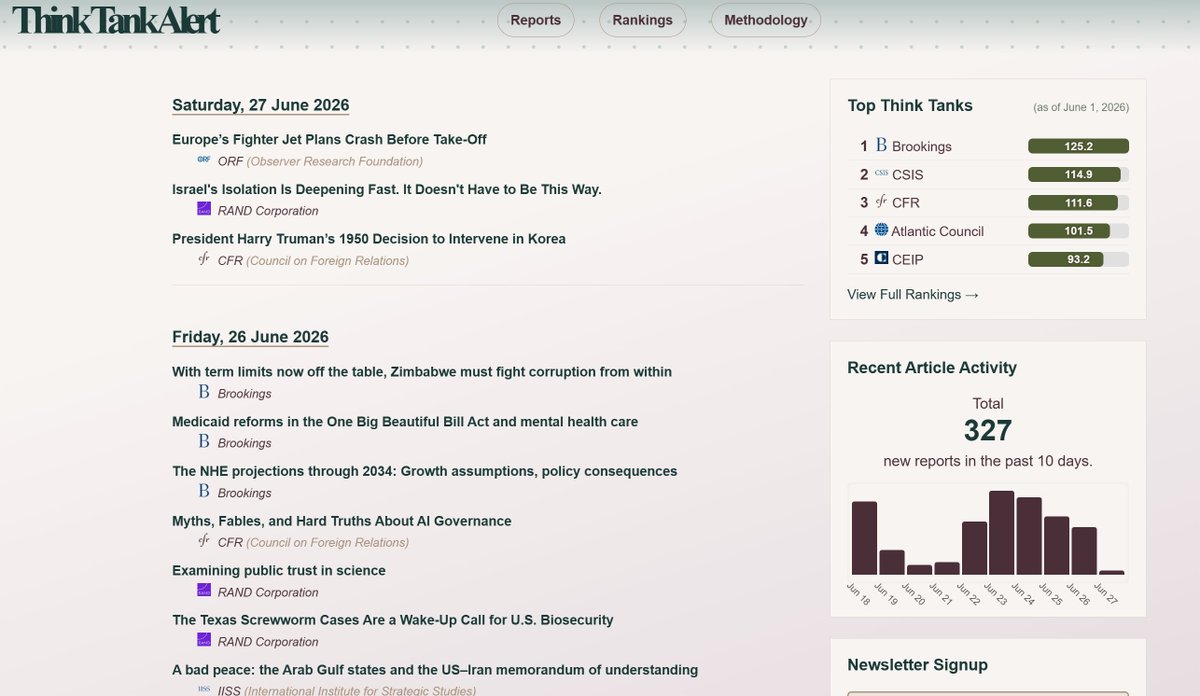
Task: Click Brookings source under the Zimbabwe article
Action: pyautogui.click(x=245, y=394)
